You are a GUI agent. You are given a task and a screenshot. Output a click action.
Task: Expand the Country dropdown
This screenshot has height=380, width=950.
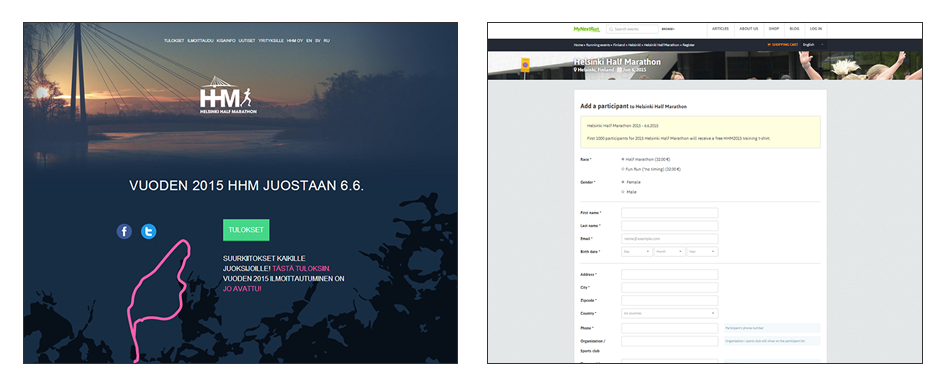[669, 313]
